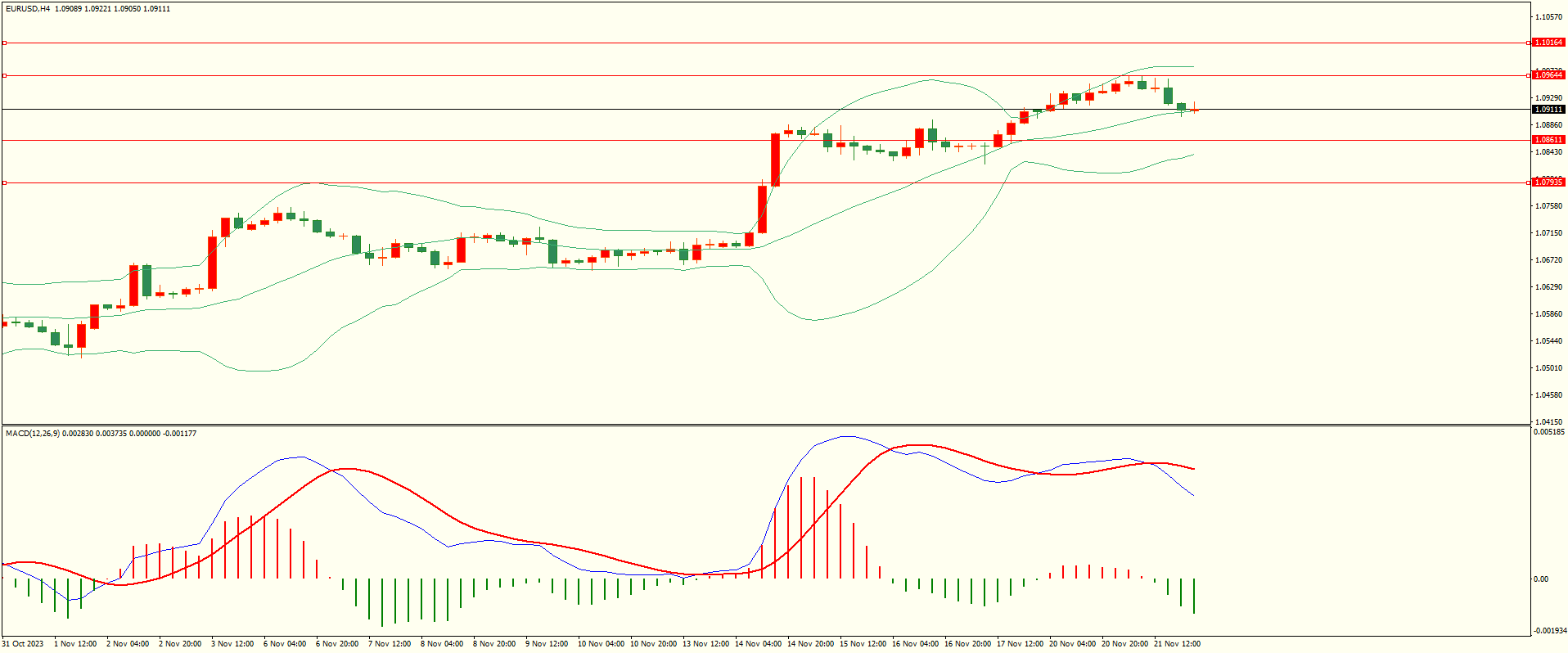Click the 10 Nov 04:00 time label

click(601, 644)
